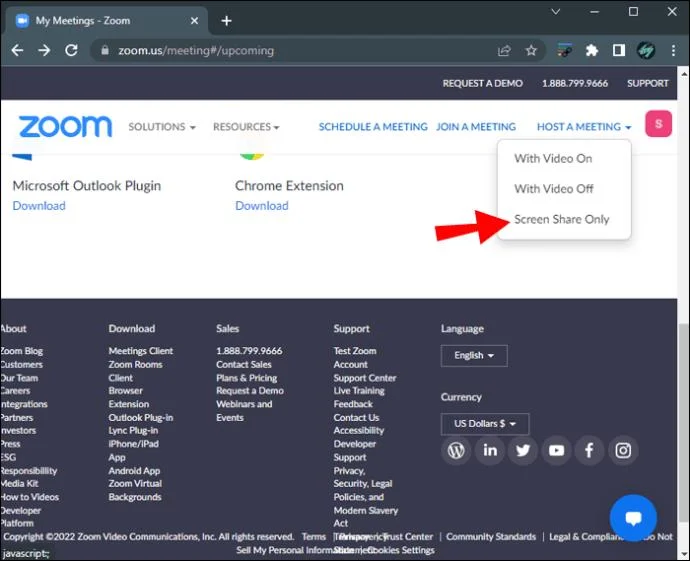Select With Video Off
This screenshot has height=561, width=690.
pos(554,189)
